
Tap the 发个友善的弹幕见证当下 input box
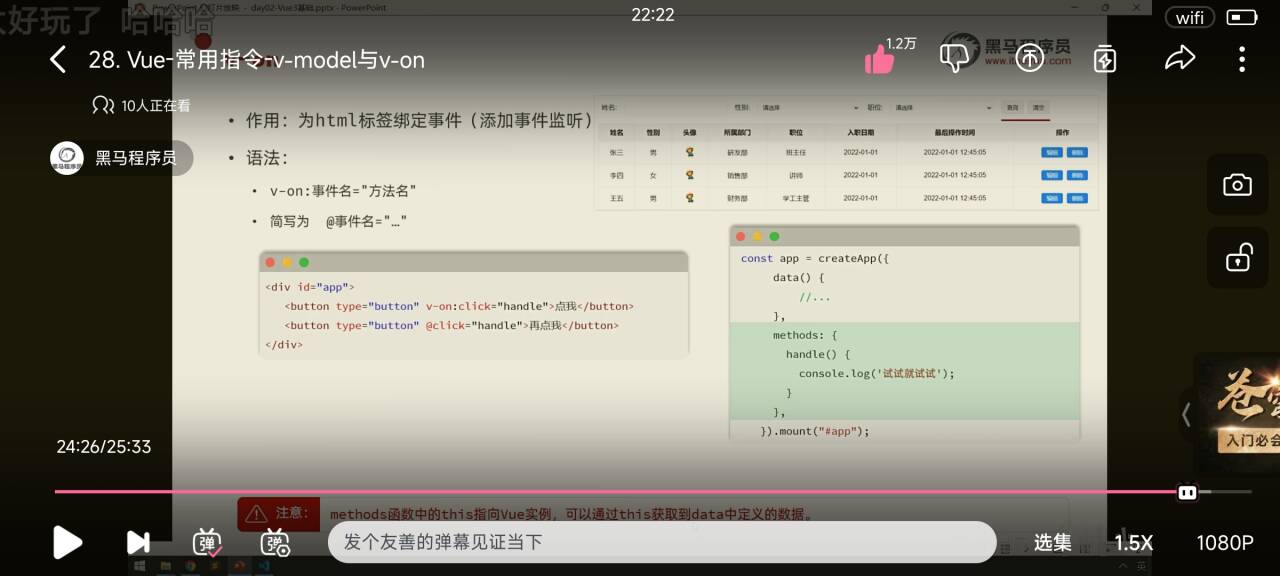662,542
